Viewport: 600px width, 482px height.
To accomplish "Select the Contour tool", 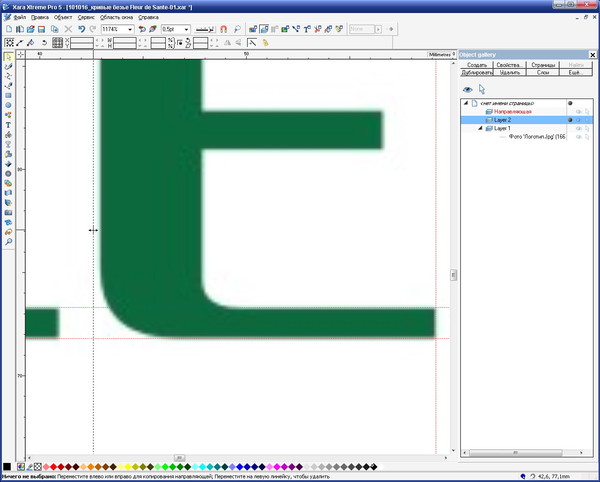I will (x=8, y=174).
